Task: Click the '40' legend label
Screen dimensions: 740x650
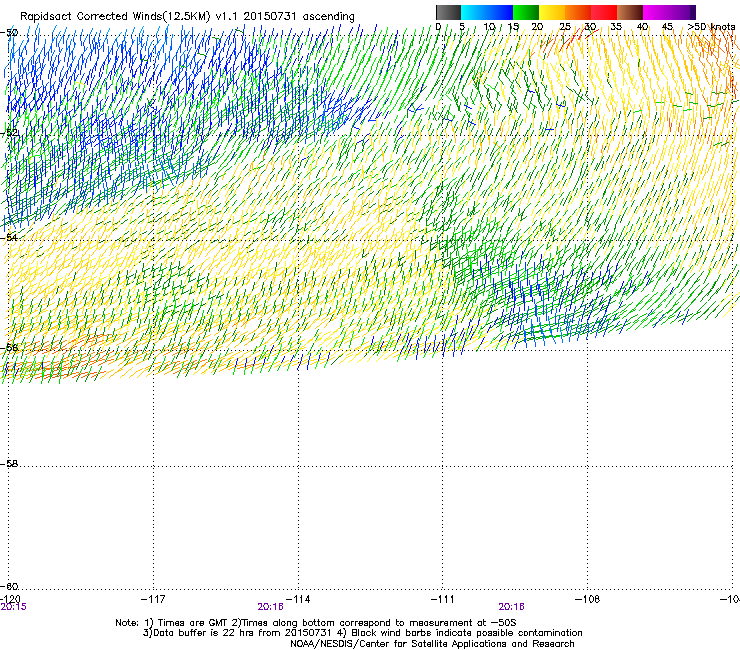Action: (x=642, y=27)
